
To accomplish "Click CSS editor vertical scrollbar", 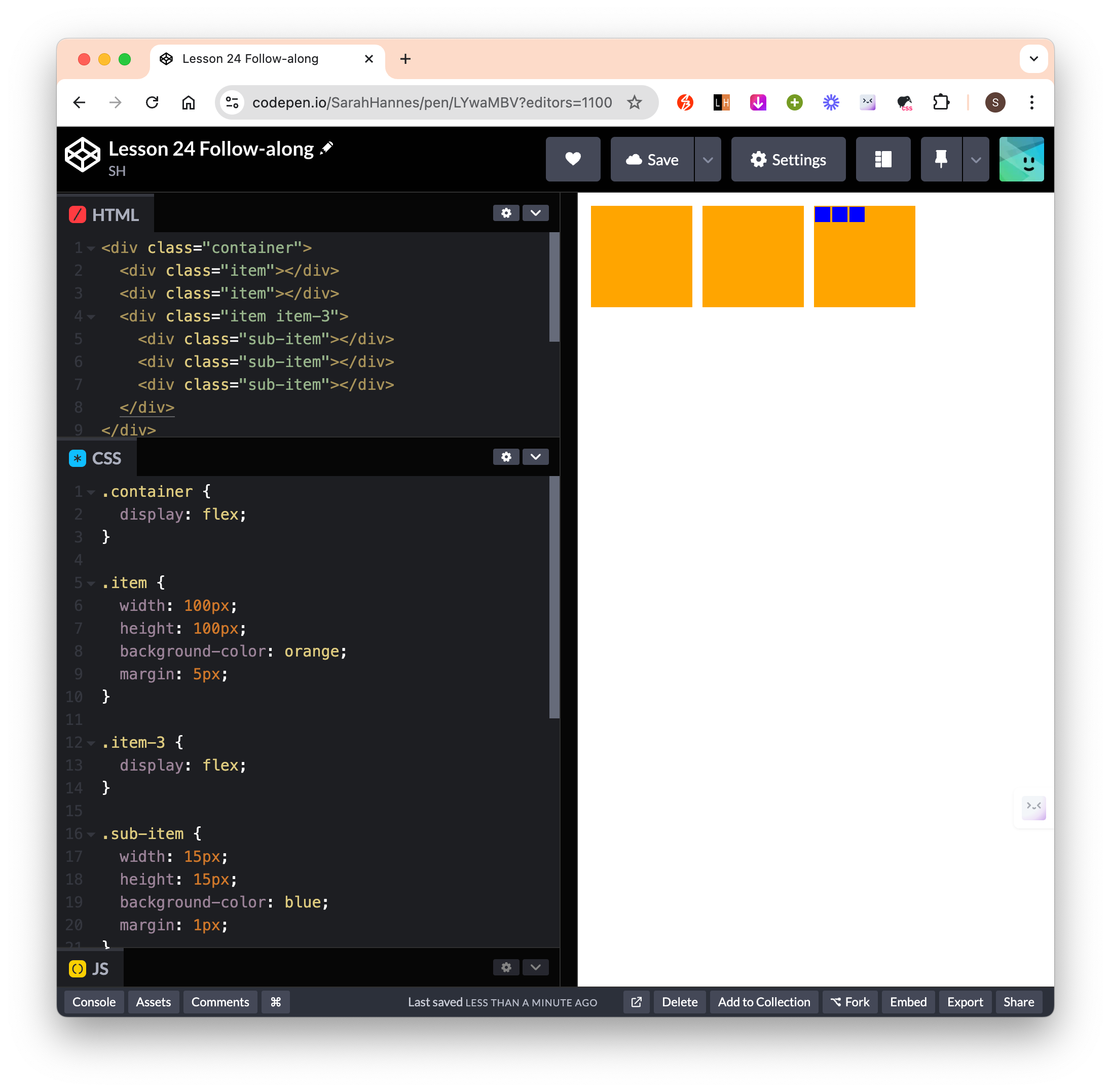I will tap(554, 597).
